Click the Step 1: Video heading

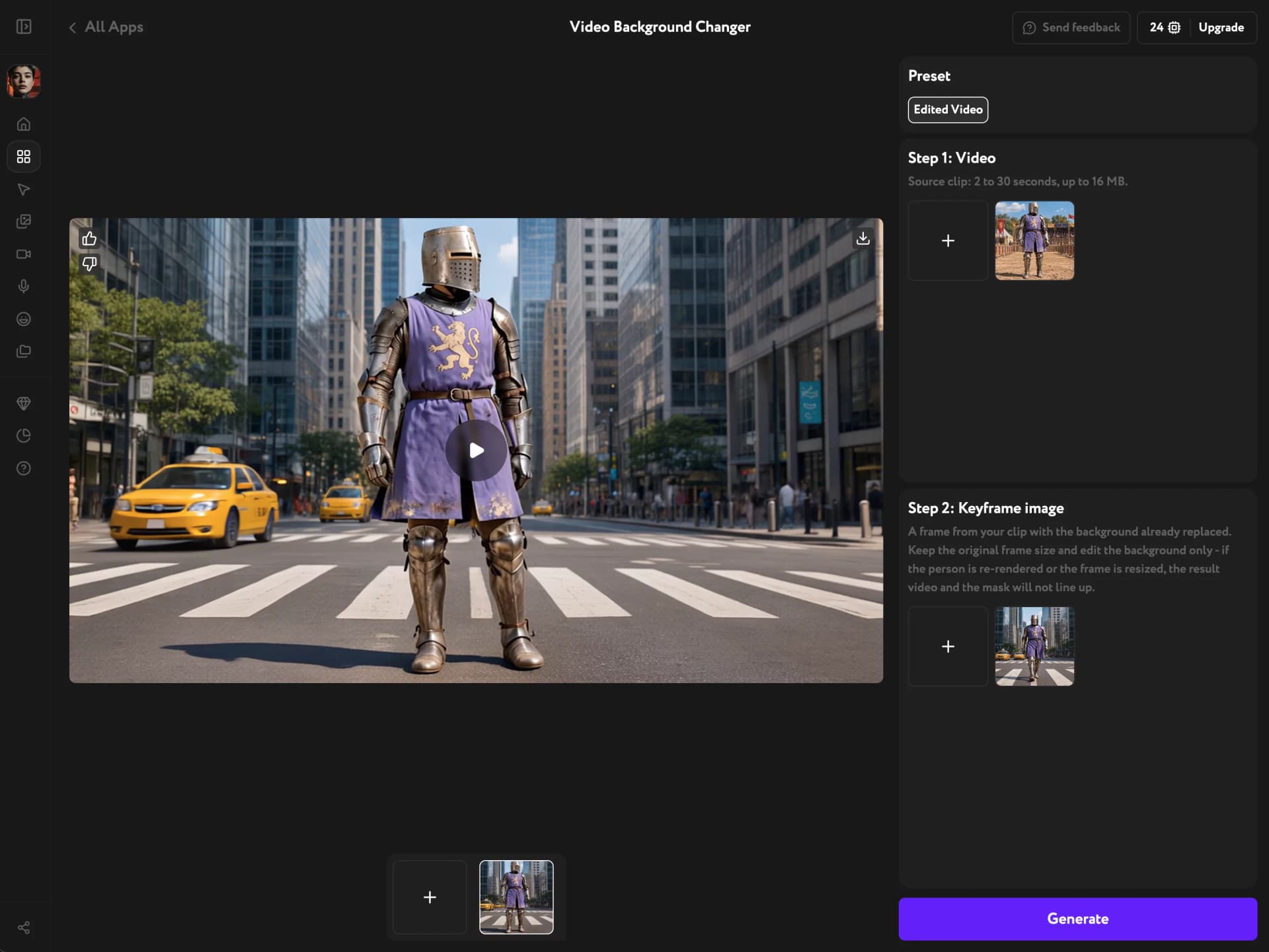(951, 158)
